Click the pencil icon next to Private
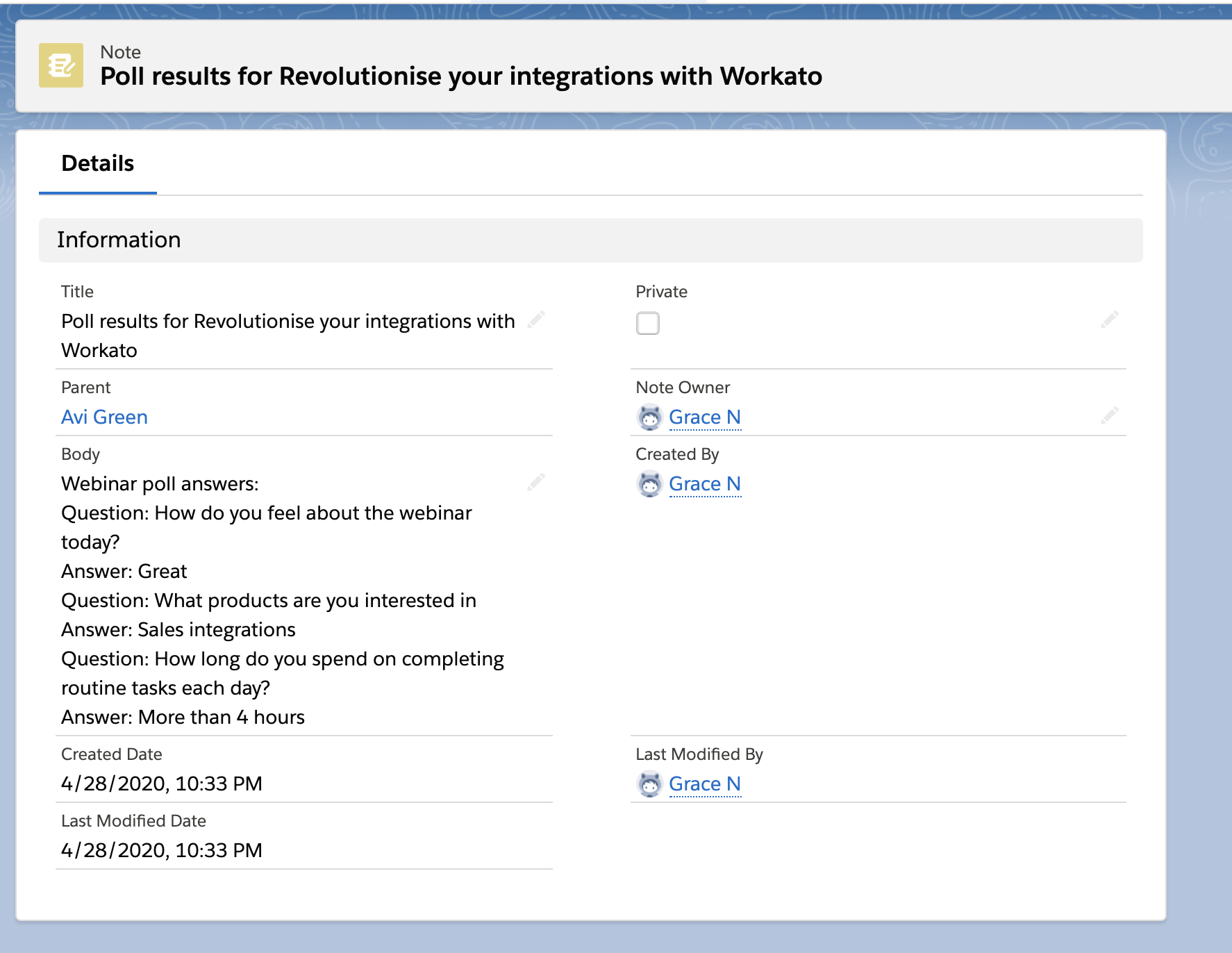The image size is (1232, 953). [1110, 320]
